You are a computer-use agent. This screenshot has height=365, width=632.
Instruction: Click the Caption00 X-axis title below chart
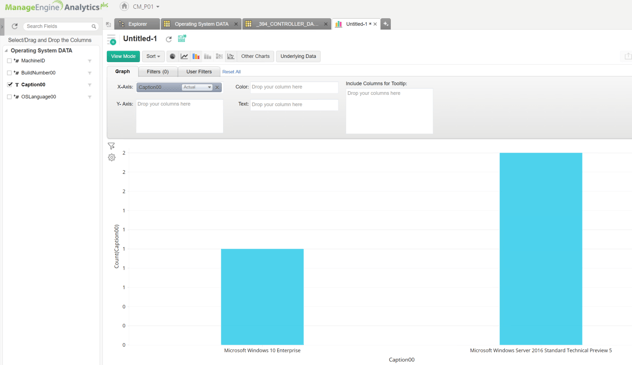point(401,360)
